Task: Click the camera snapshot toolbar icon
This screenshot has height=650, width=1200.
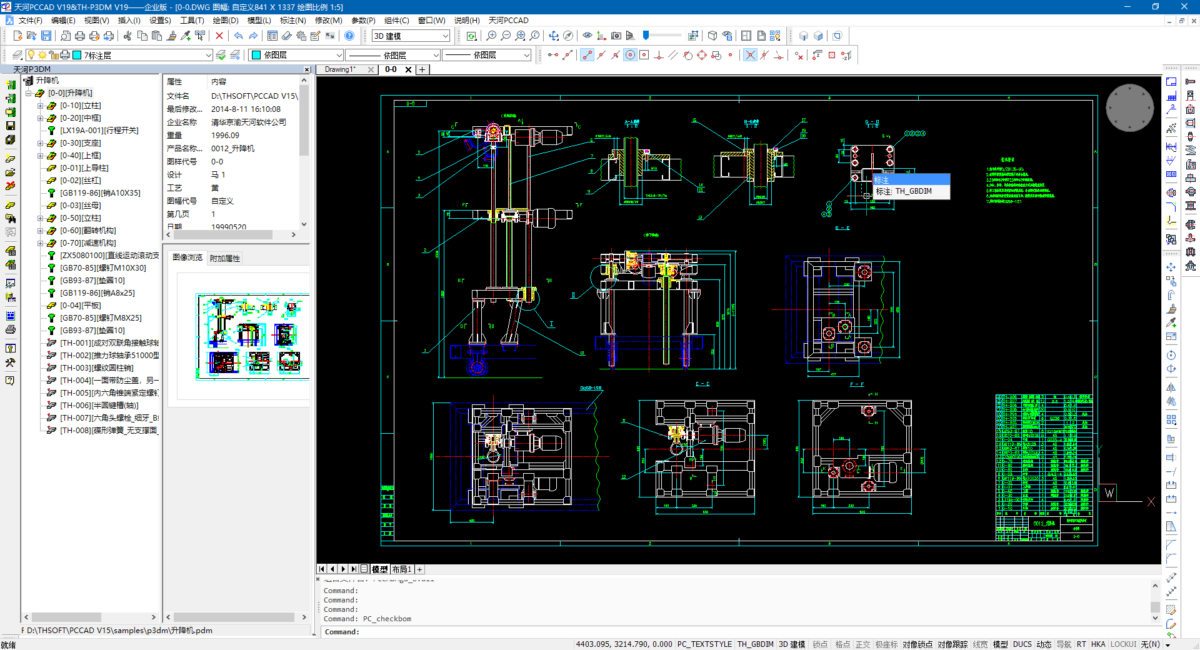Action: (x=616, y=35)
